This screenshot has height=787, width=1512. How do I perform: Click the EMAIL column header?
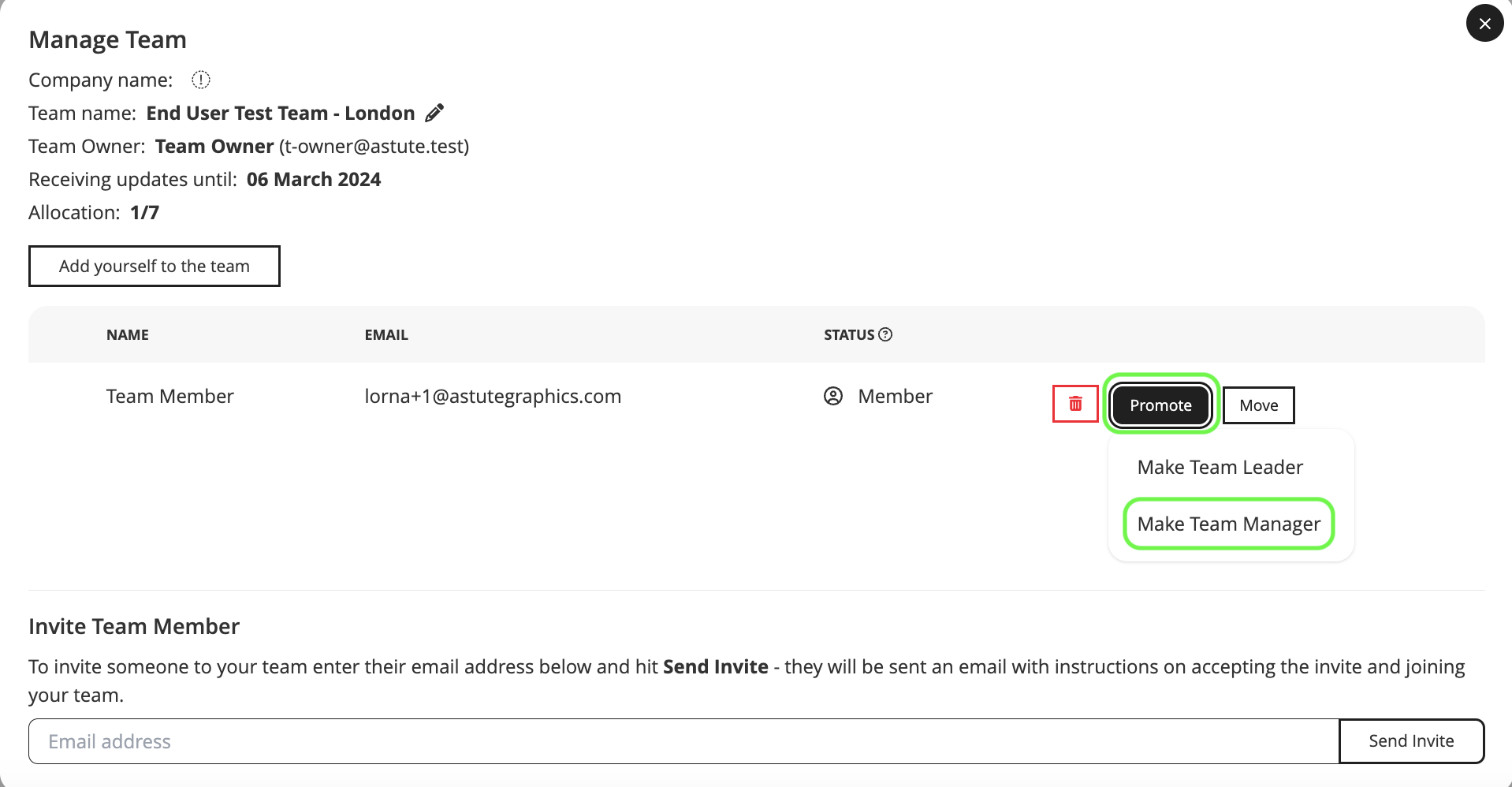click(x=386, y=334)
